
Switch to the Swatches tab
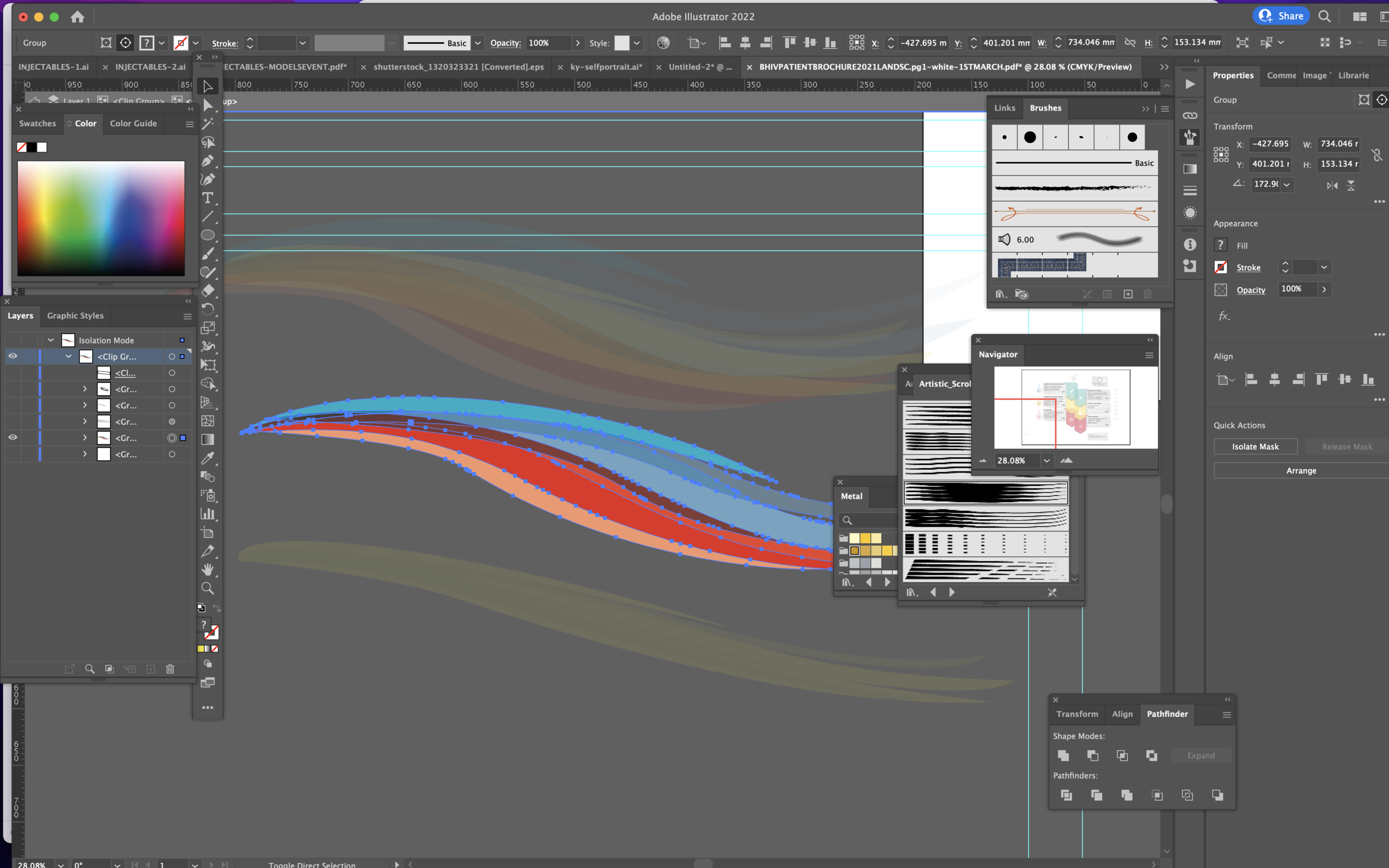[37, 123]
